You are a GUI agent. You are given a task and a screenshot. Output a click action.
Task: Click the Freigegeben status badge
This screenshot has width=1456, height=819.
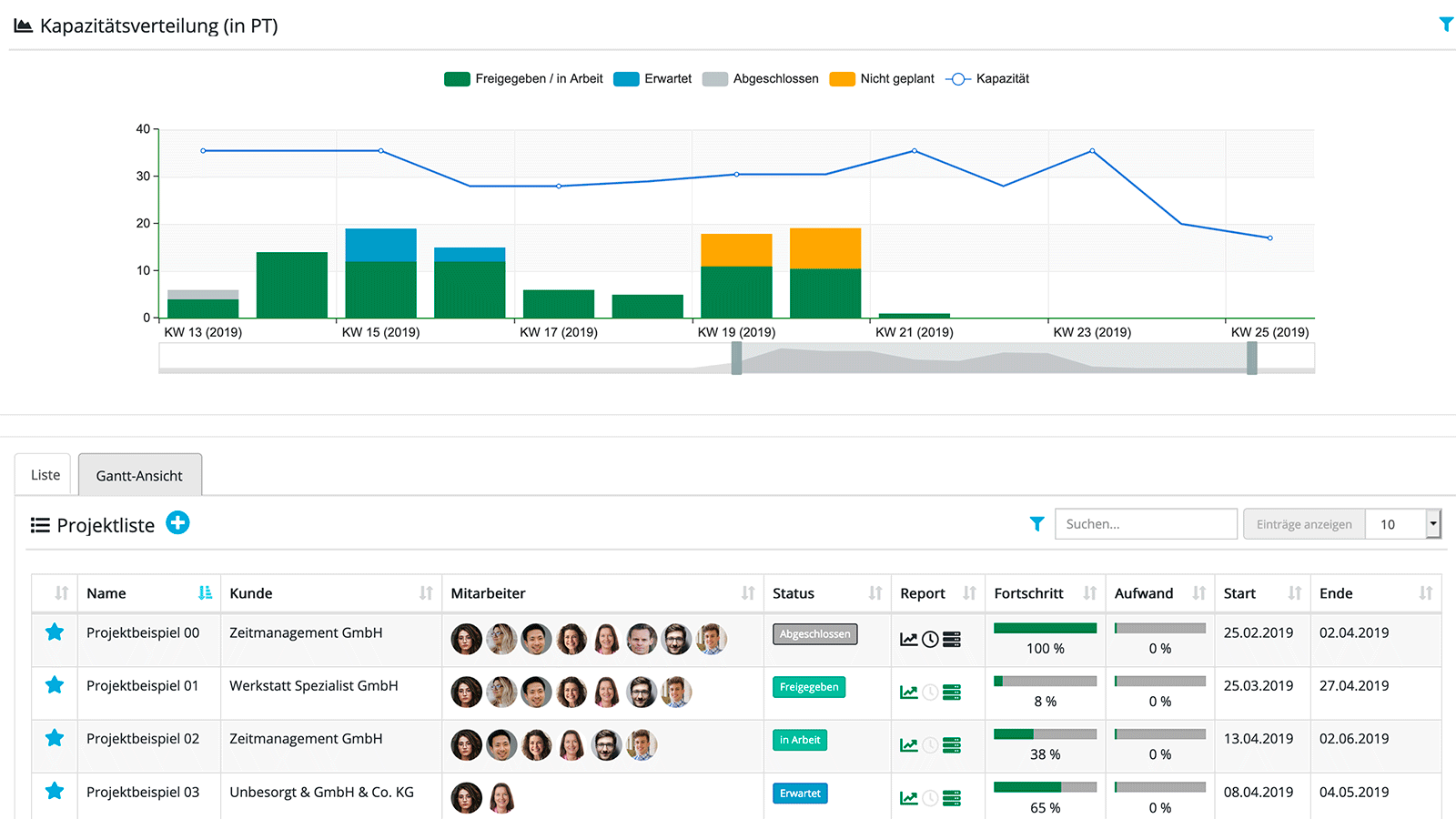tap(809, 687)
